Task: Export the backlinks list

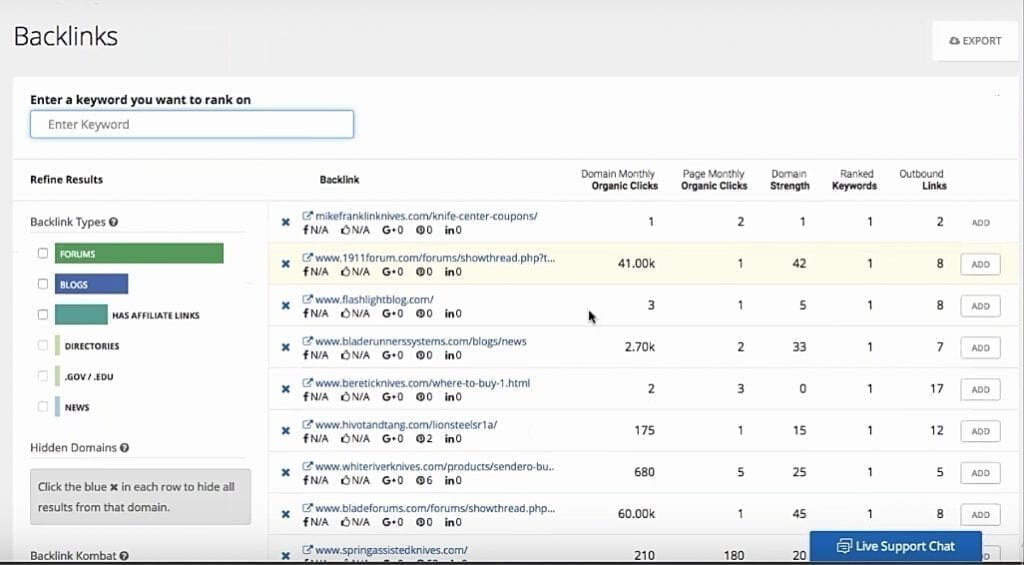Action: coord(975,41)
